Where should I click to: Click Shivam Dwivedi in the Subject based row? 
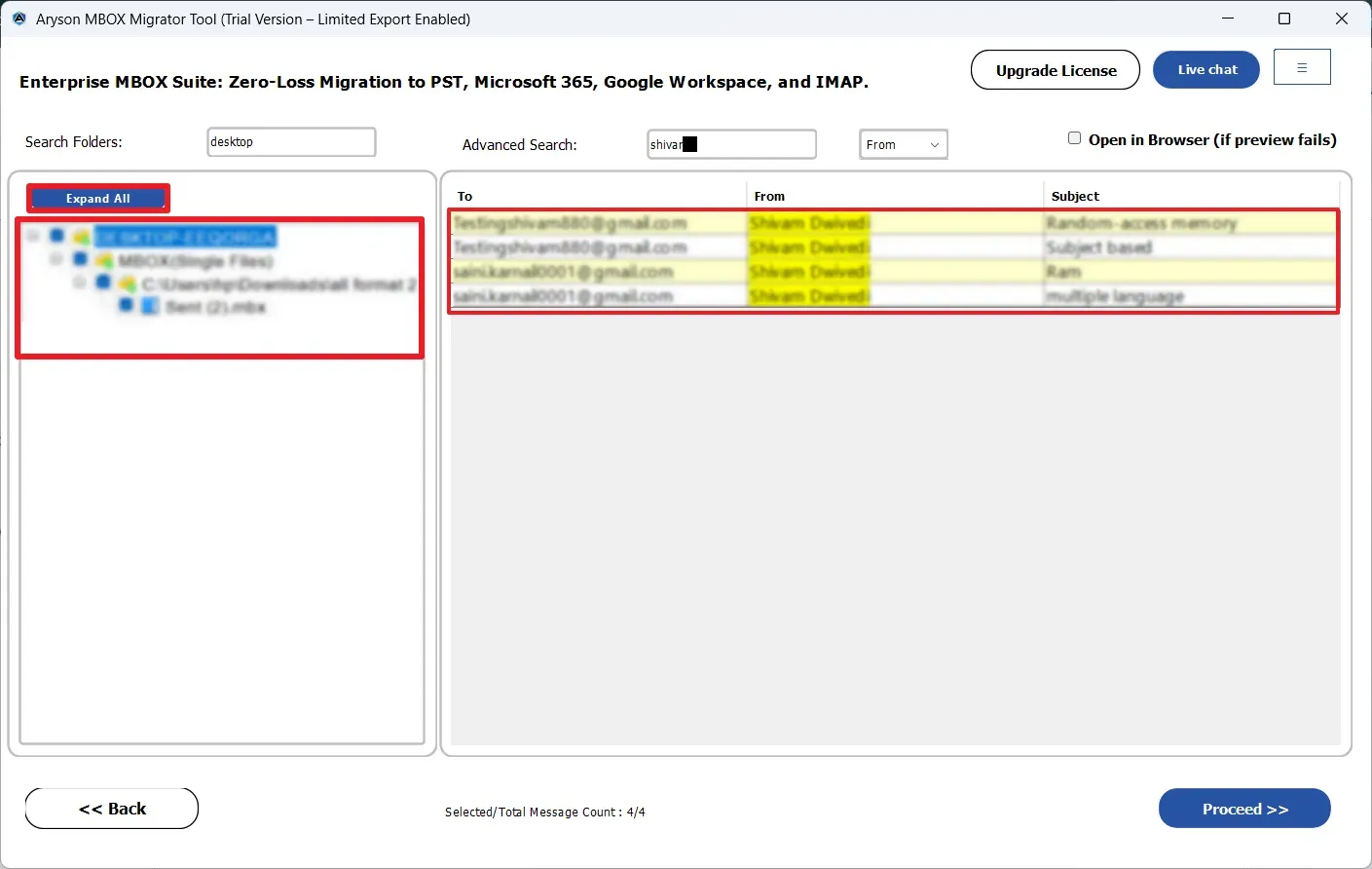tap(809, 247)
